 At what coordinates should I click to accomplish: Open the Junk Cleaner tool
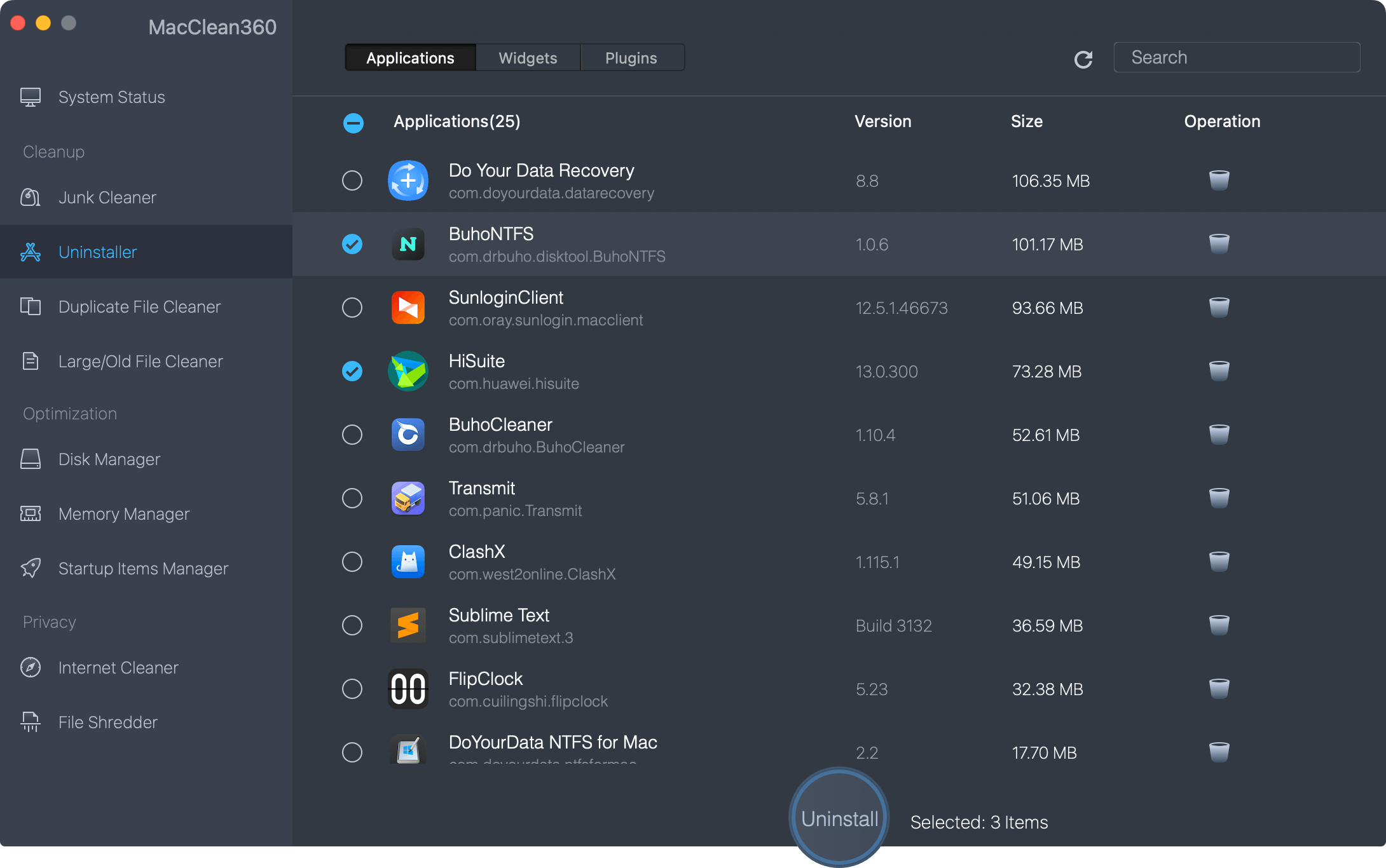[x=107, y=197]
